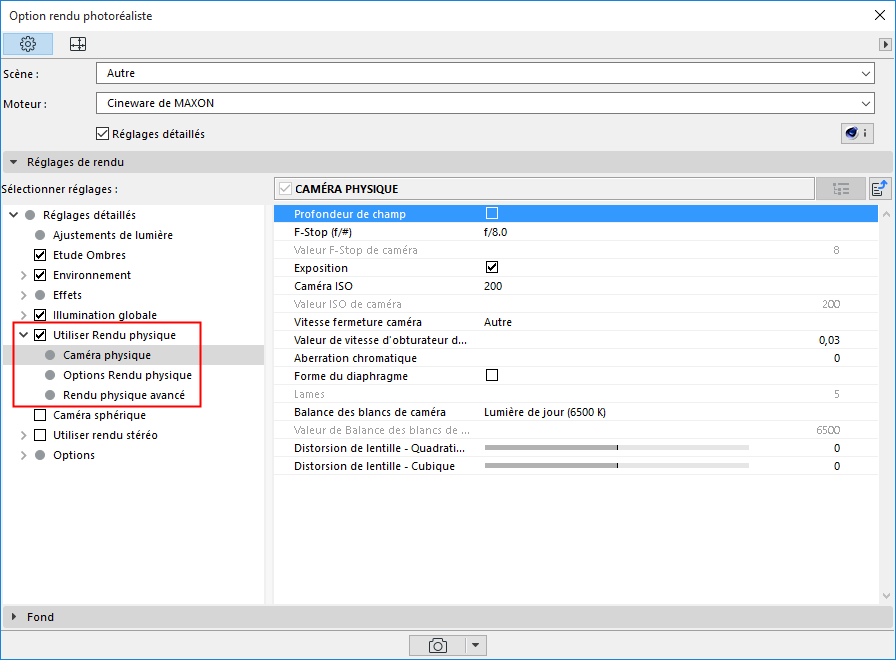Uncheck Utiliser Rendu physique checkbox
The image size is (896, 660).
(x=40, y=335)
